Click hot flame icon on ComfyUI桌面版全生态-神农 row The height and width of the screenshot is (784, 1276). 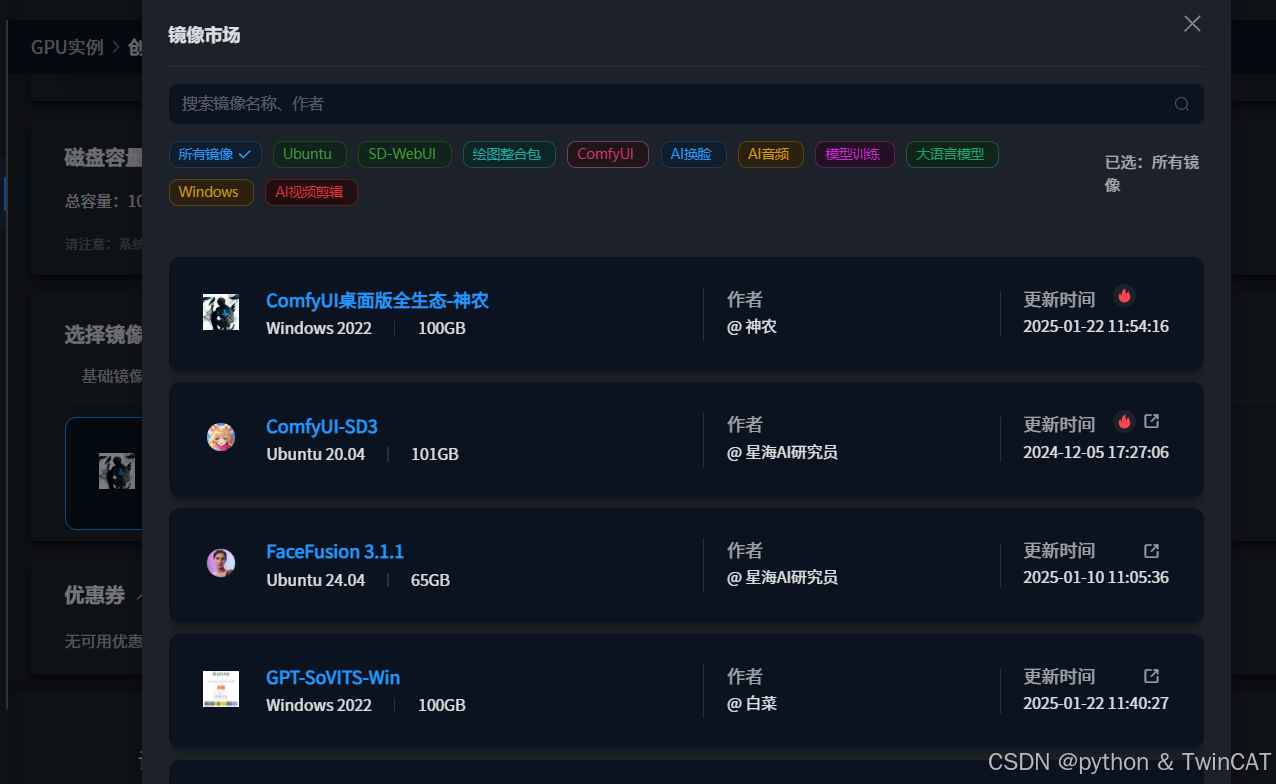pos(1124,296)
